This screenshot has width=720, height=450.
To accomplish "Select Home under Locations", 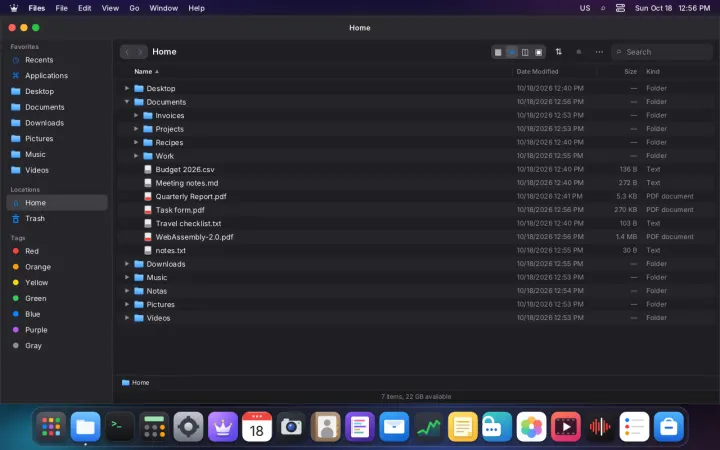I will (57, 202).
